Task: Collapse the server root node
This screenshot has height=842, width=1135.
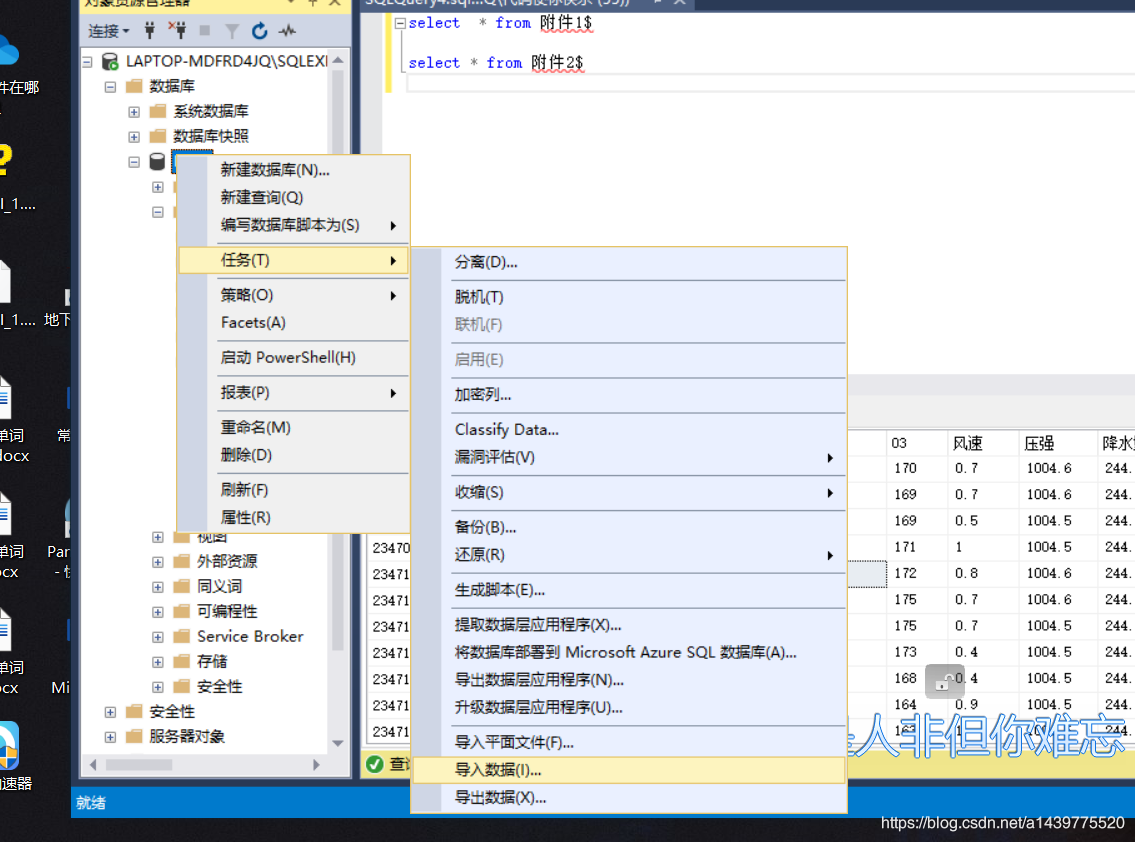Action: point(88,62)
